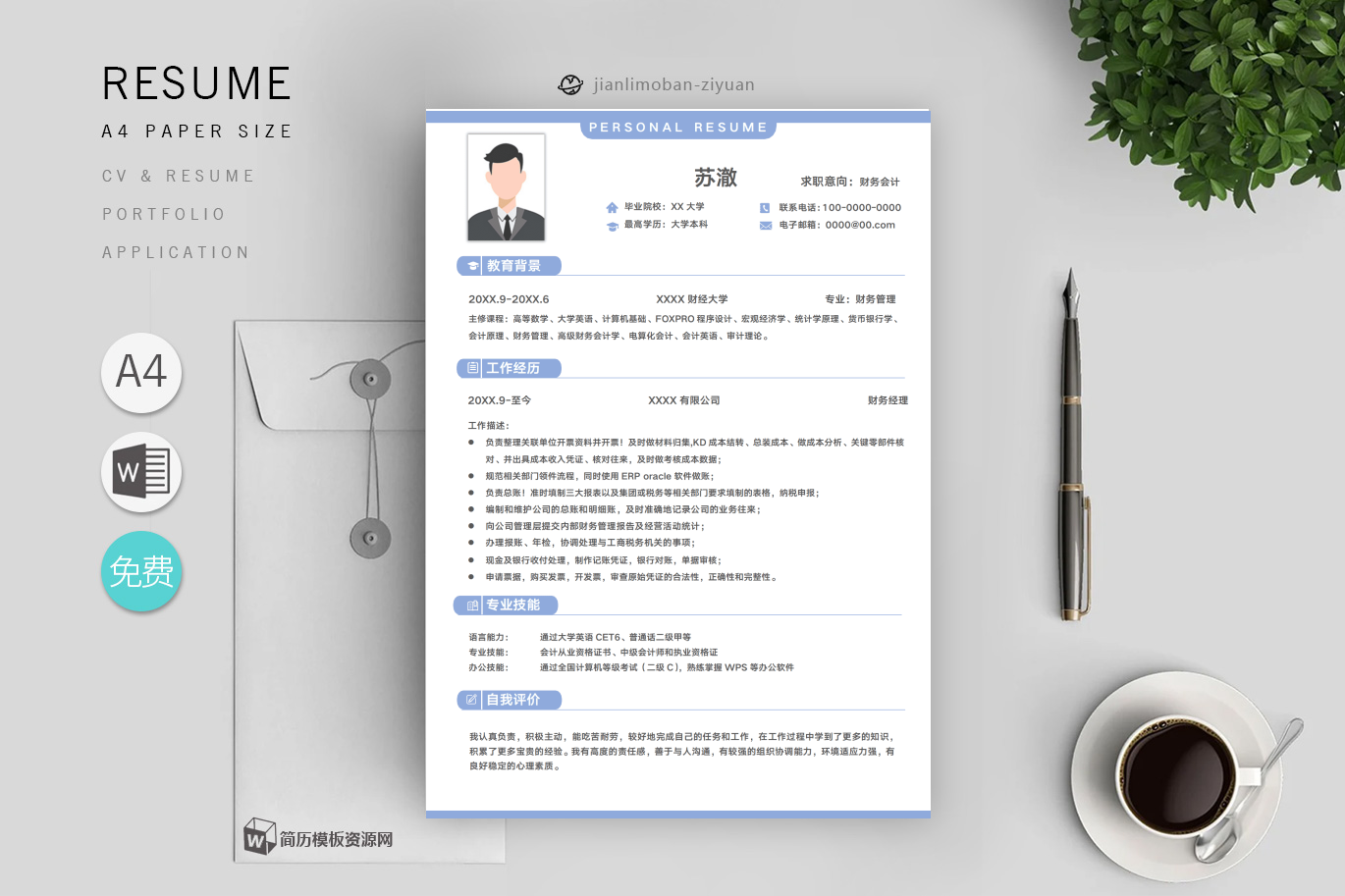
Task: Click the PERSONAL RESUME banner
Action: 677,128
